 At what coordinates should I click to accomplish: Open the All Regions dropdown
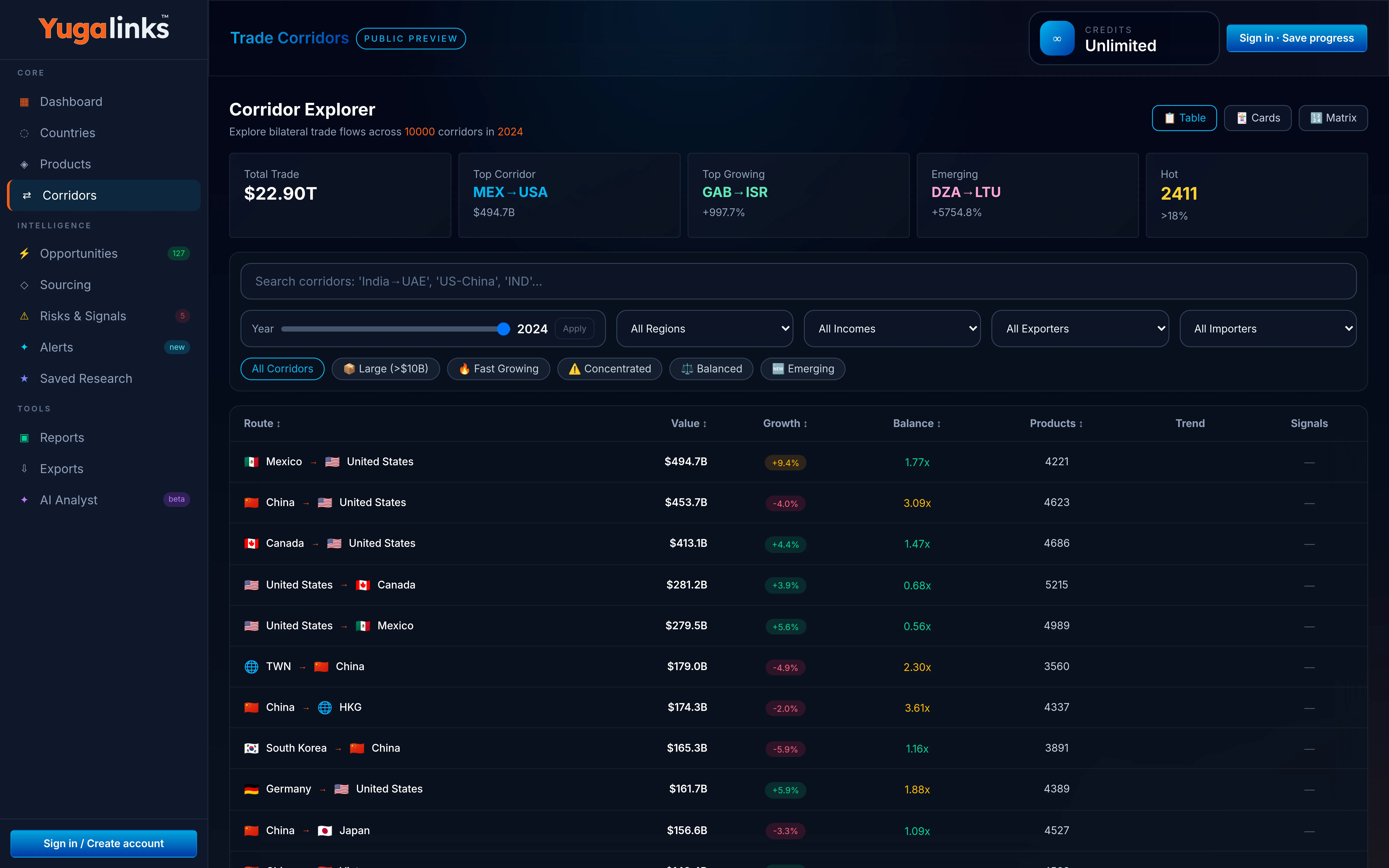click(x=705, y=329)
